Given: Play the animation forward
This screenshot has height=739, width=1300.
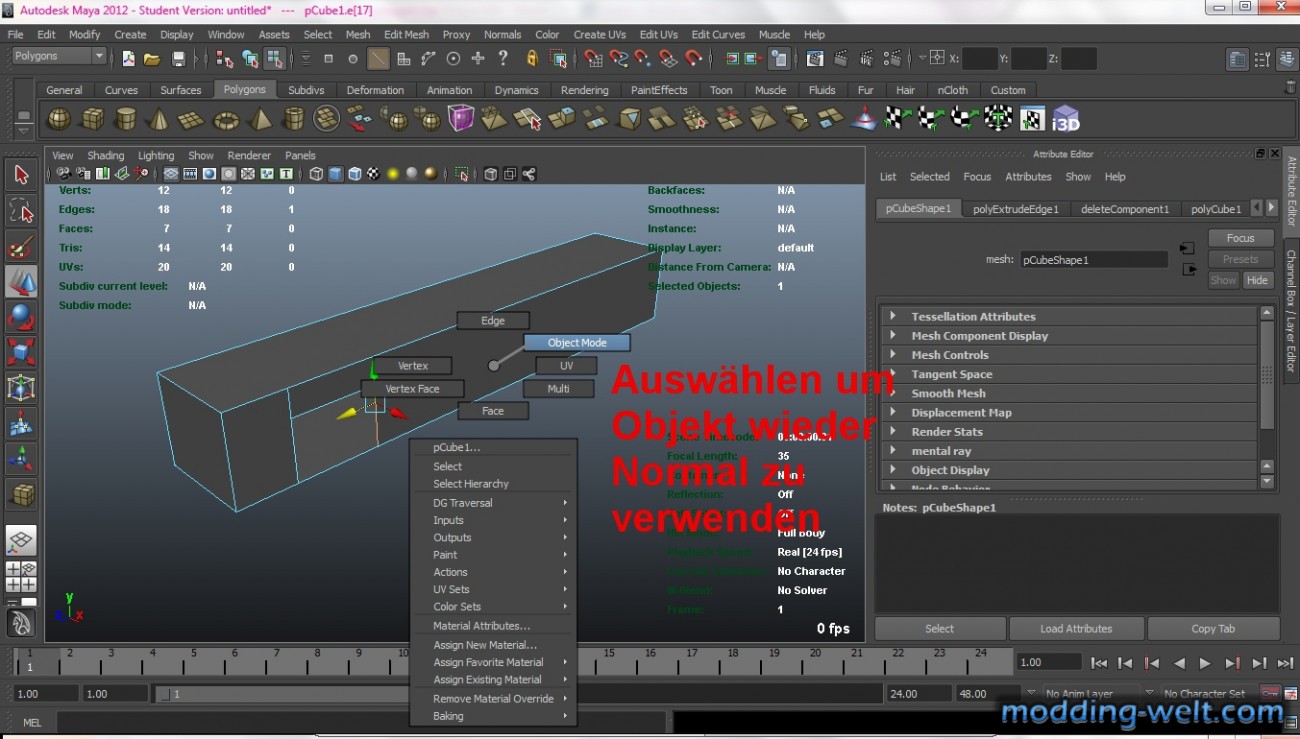Looking at the screenshot, I should [1205, 663].
